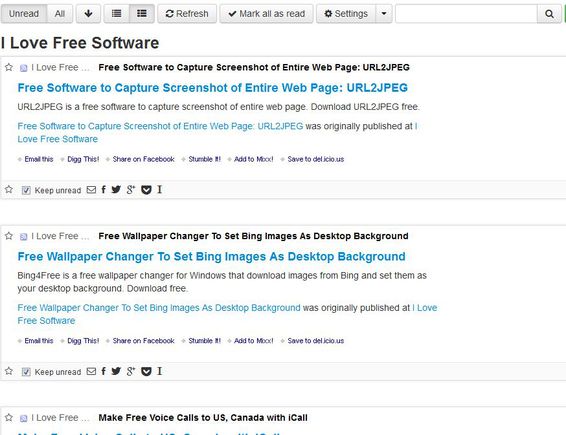566x435 pixels.
Task: Click 'Save to del.icio.us' under URL2JPEG article
Action: (x=315, y=159)
